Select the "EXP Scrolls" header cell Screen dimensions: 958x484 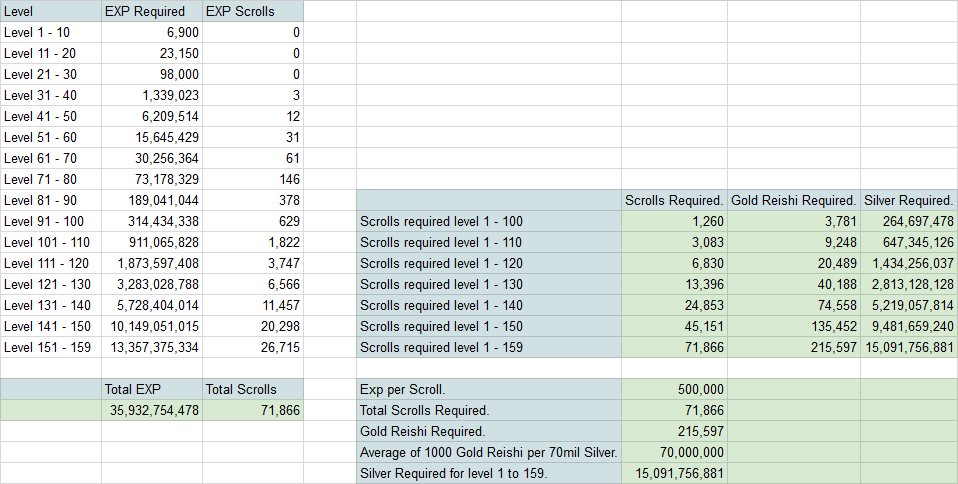253,11
